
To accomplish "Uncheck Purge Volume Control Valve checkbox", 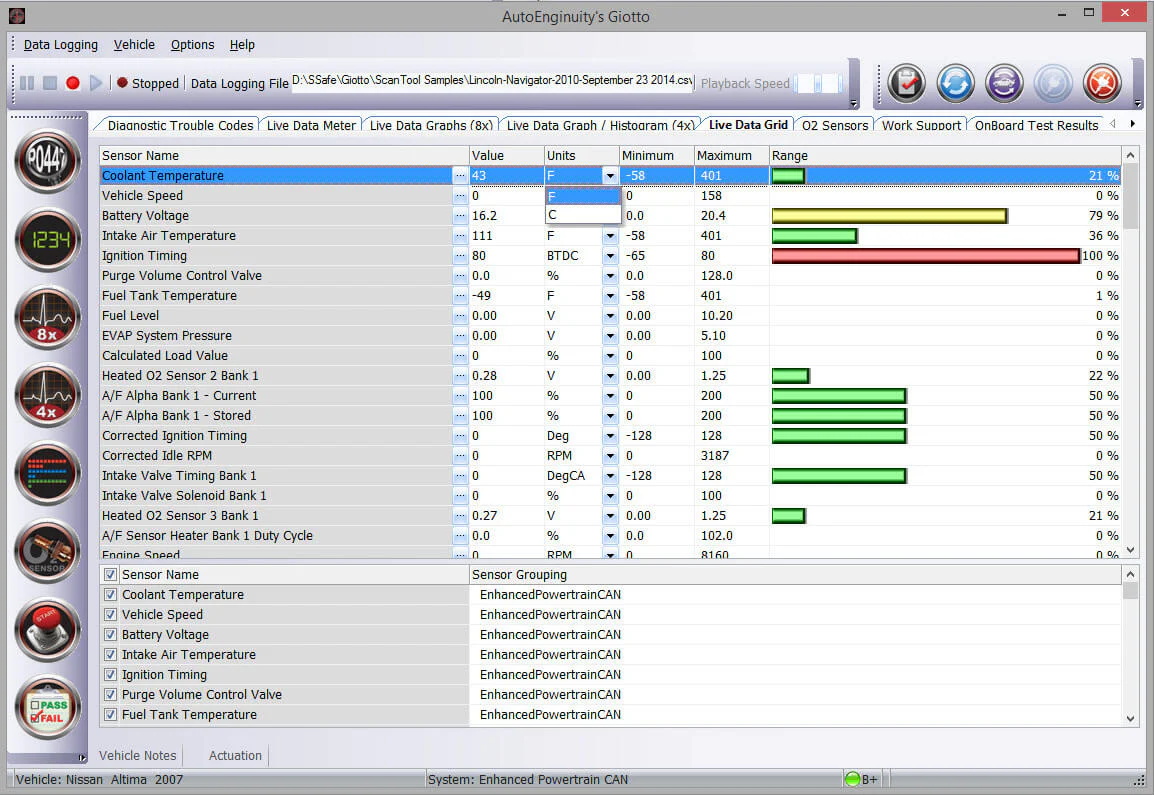I will tap(110, 694).
